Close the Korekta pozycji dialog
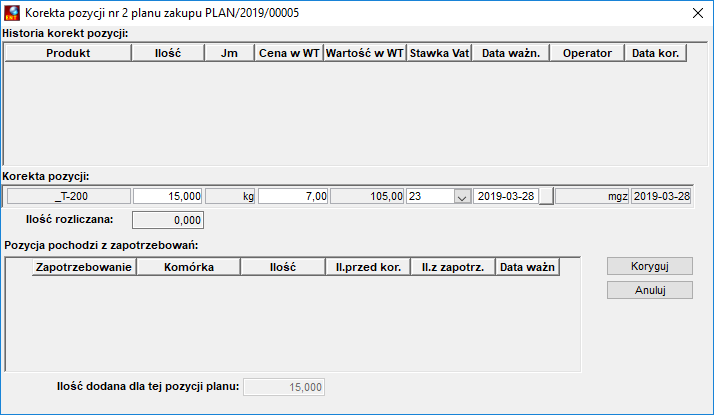 (698, 13)
